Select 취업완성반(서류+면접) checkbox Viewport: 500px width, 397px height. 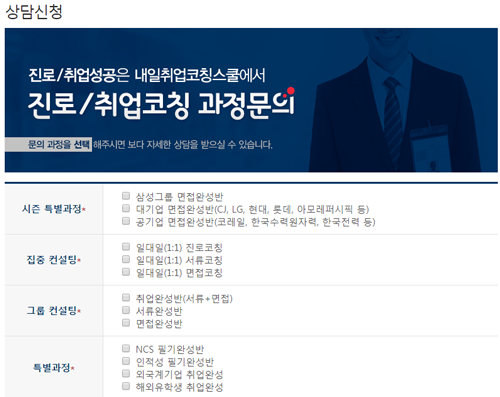coord(126,297)
